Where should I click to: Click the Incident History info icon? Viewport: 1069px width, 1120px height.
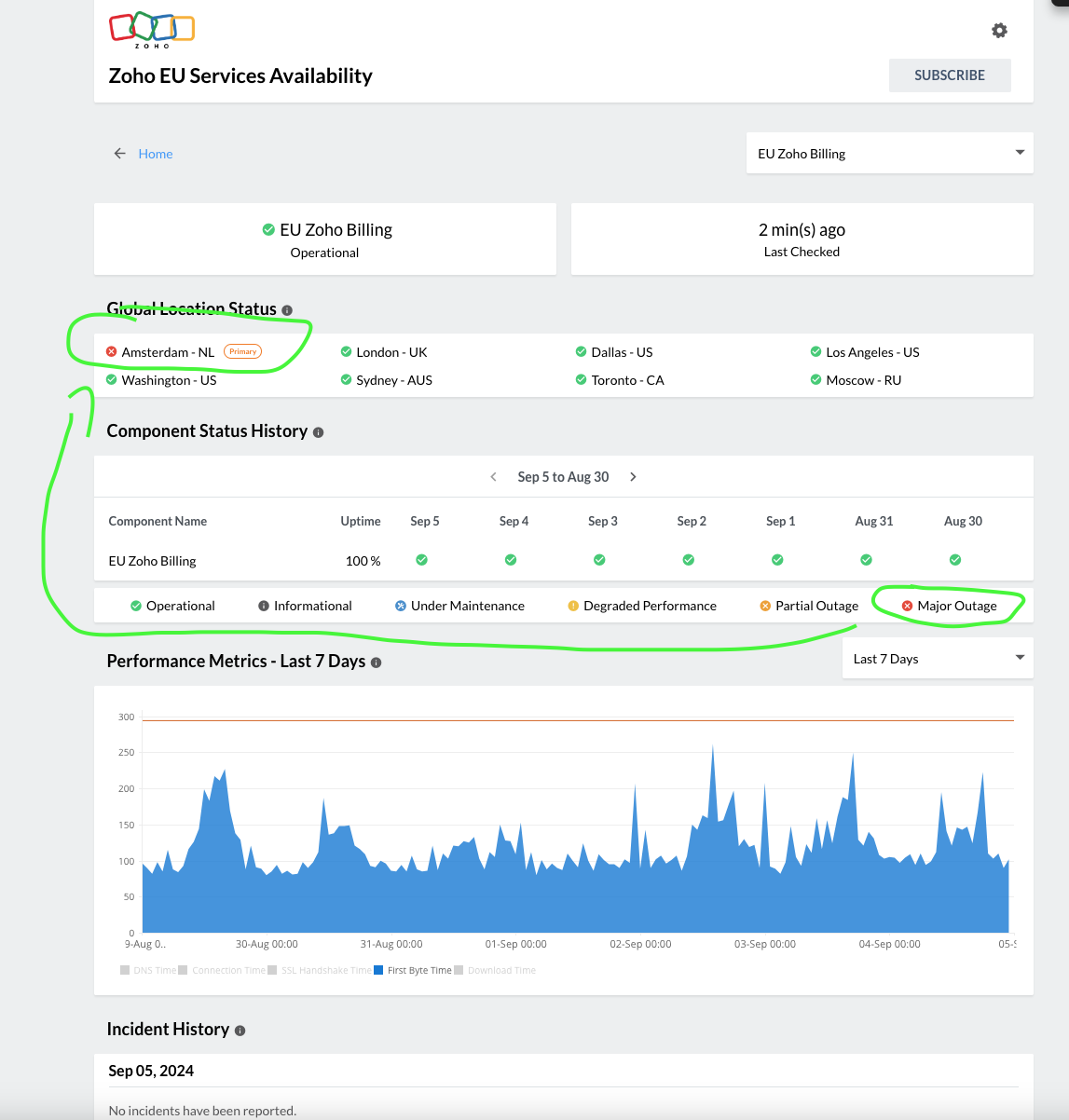(x=240, y=1031)
